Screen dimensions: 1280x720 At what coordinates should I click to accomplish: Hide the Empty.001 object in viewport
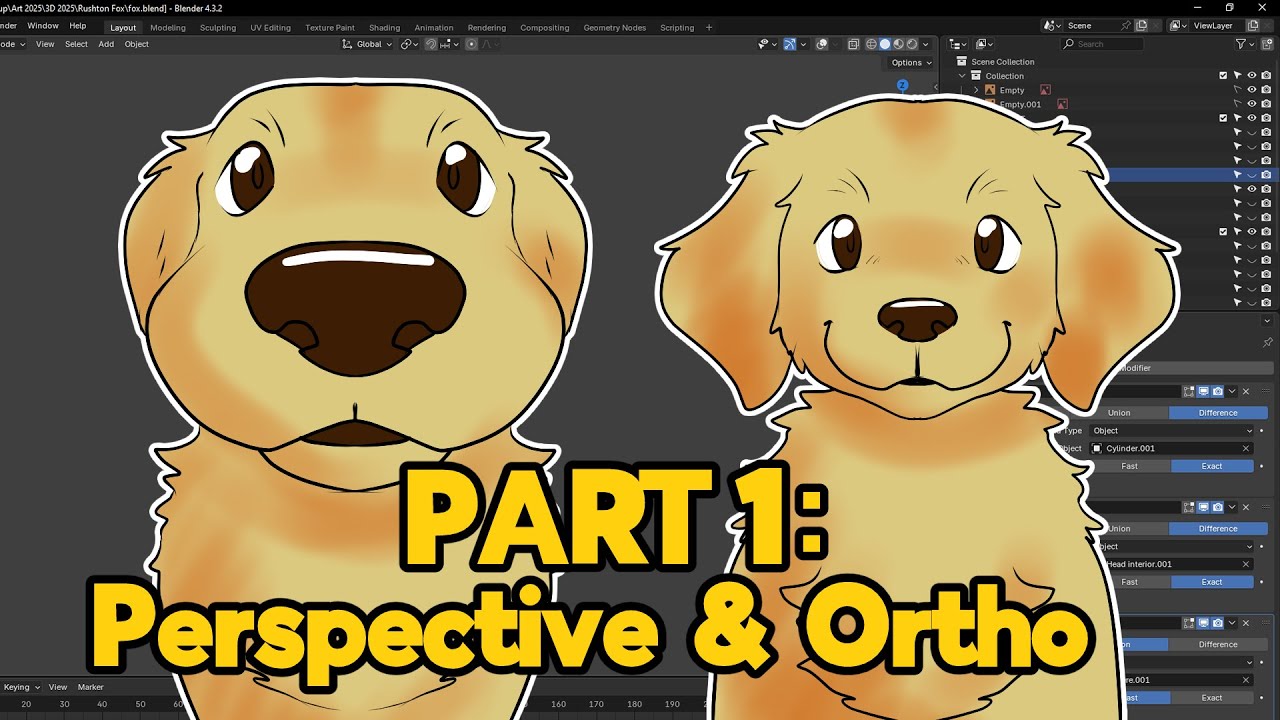pyautogui.click(x=1252, y=104)
